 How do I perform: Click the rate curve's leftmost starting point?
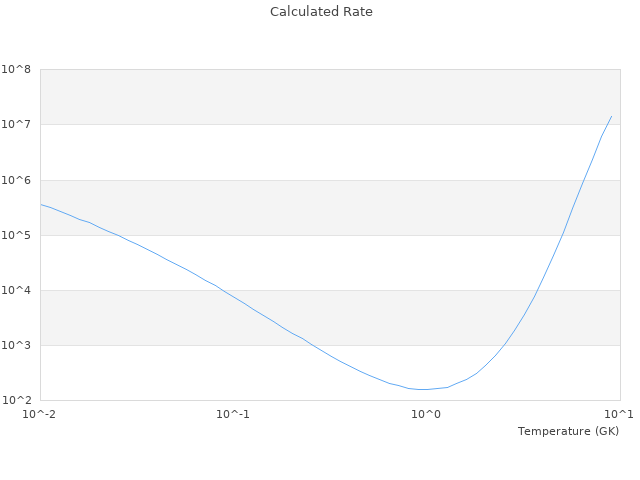coord(41,204)
